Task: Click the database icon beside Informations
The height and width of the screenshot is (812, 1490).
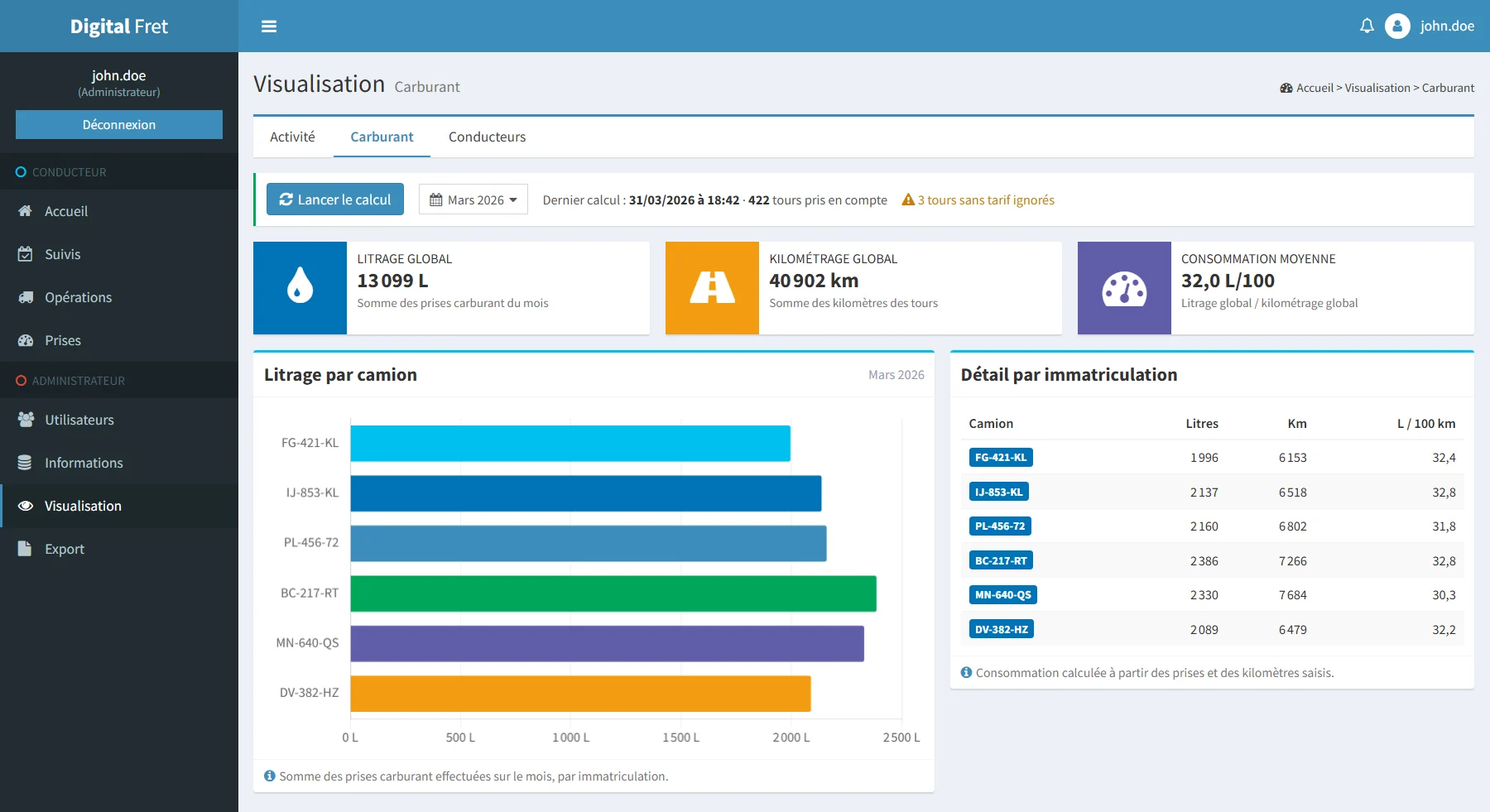Action: point(25,463)
